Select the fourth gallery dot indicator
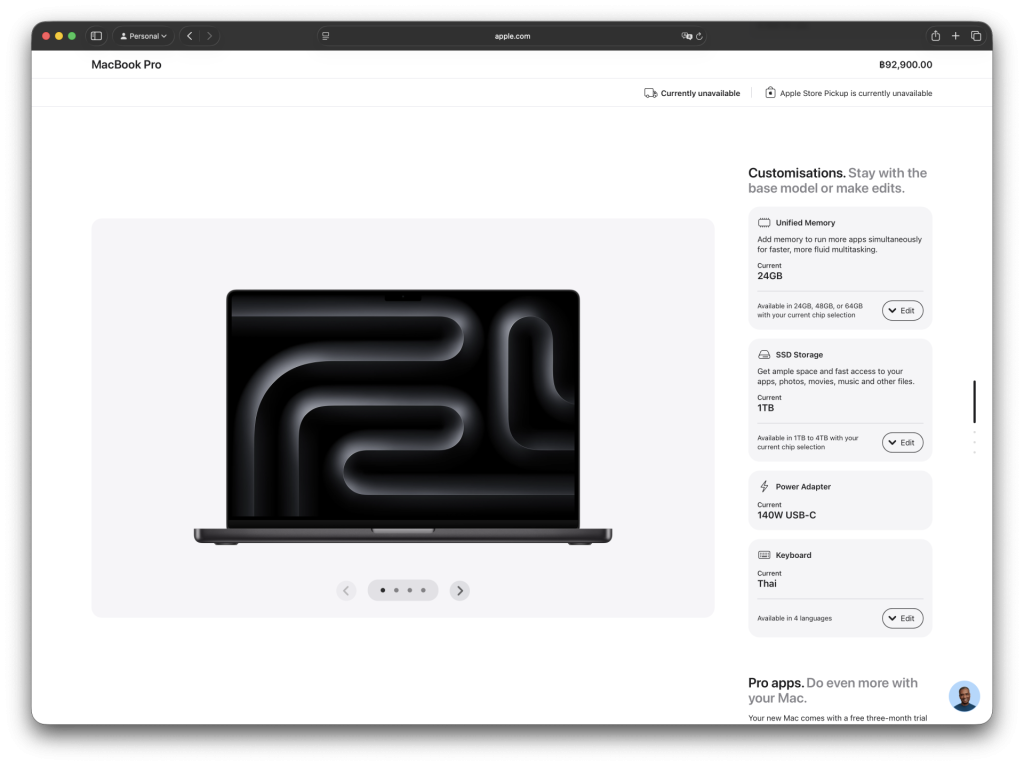The image size is (1024, 766). pos(423,591)
